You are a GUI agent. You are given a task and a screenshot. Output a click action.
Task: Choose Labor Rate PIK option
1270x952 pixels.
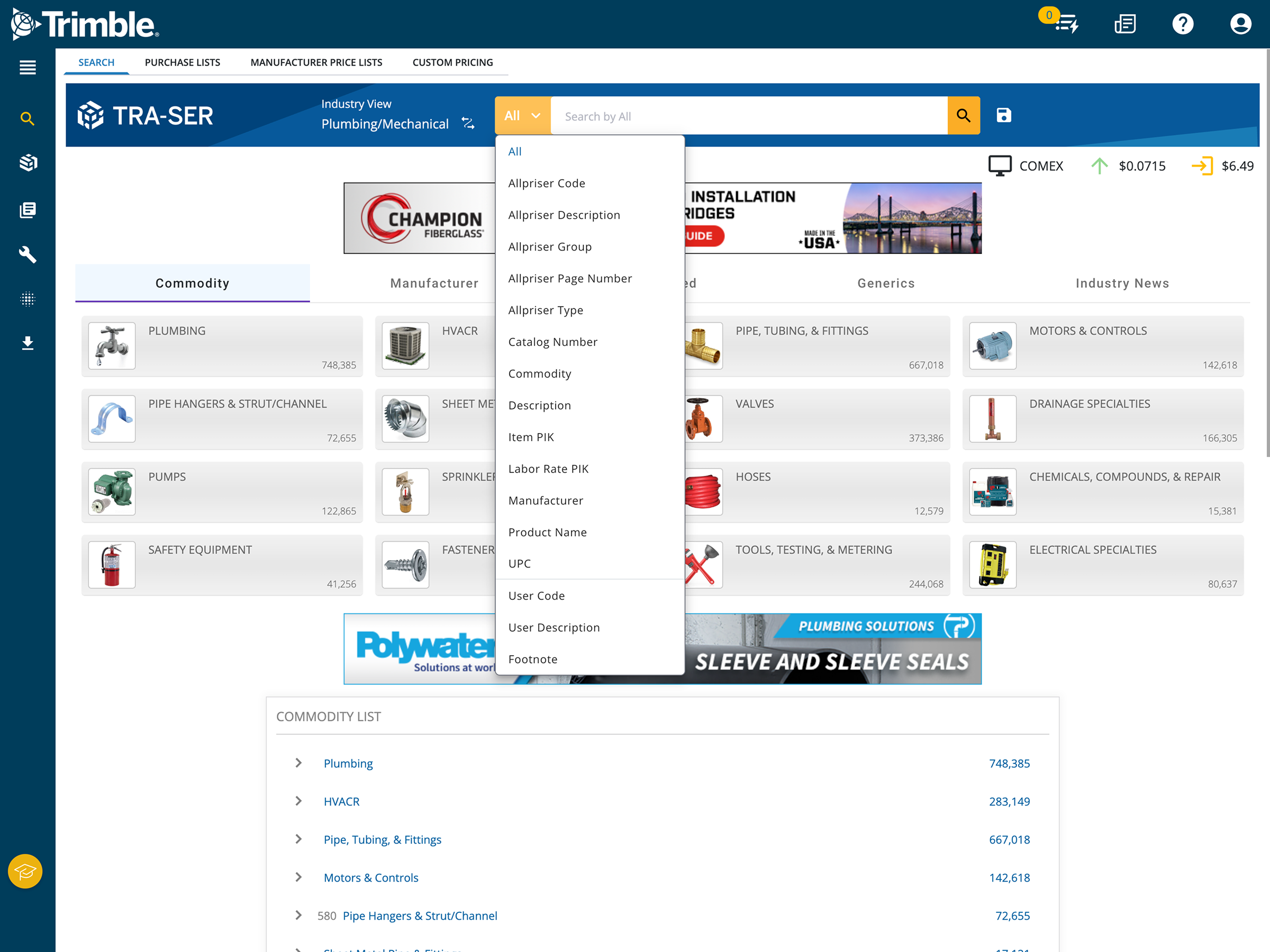(x=589, y=469)
